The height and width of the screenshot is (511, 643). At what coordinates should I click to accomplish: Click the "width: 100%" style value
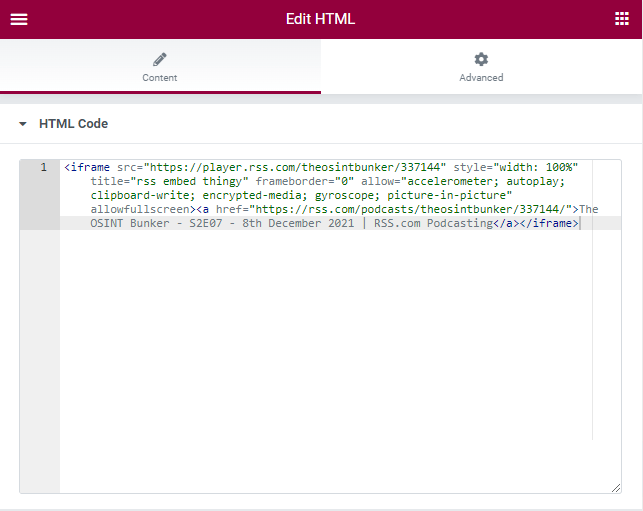point(536,167)
